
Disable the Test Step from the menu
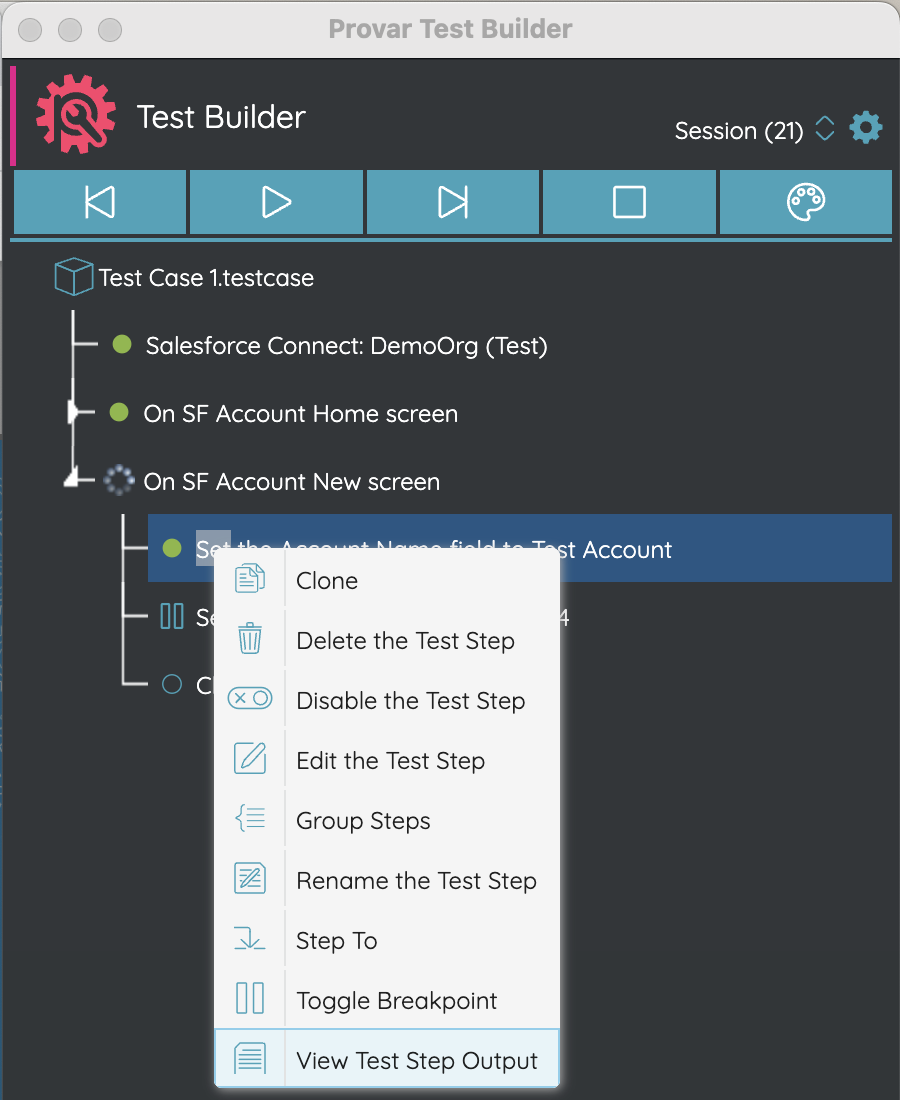(x=410, y=700)
